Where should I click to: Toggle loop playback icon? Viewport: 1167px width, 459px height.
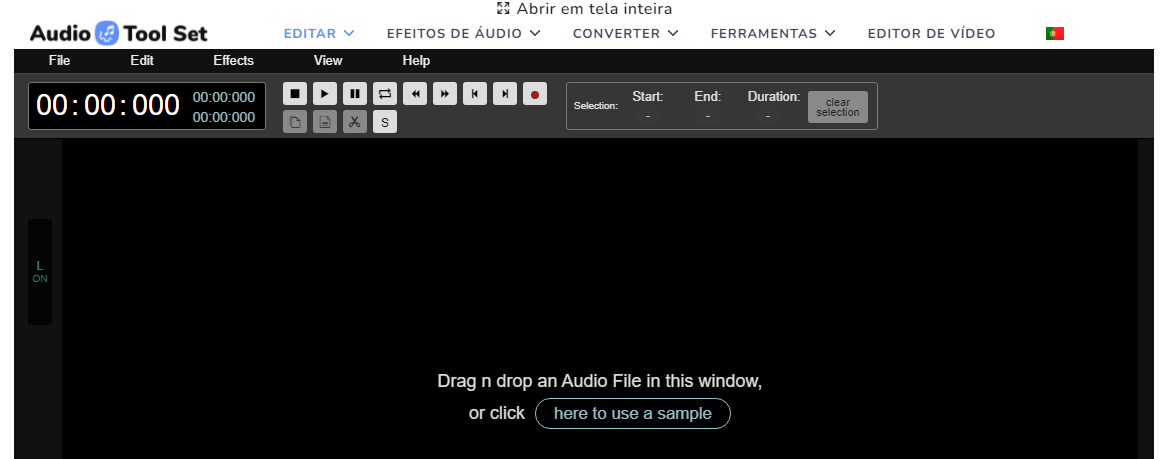click(385, 94)
